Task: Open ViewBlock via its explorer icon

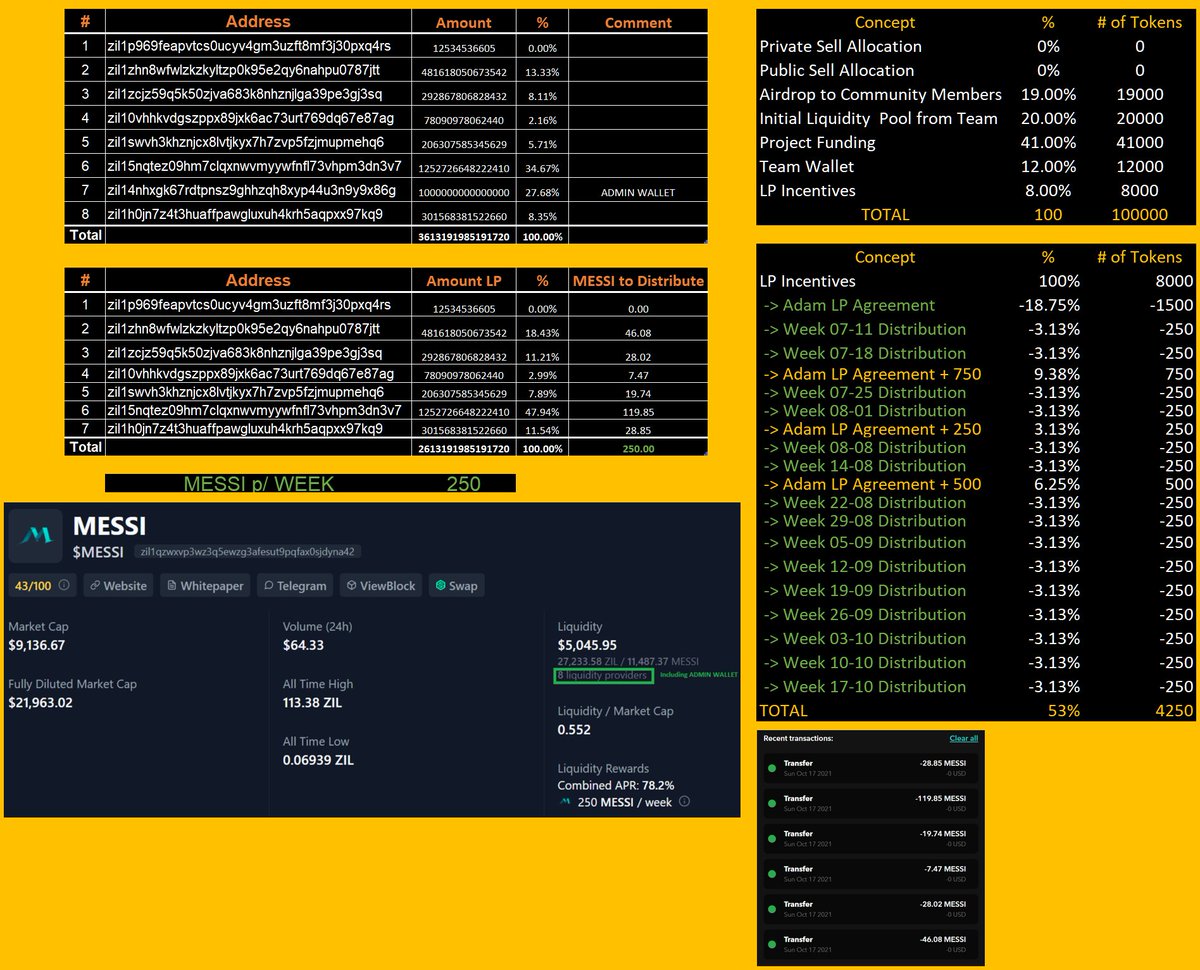Action: [352, 586]
